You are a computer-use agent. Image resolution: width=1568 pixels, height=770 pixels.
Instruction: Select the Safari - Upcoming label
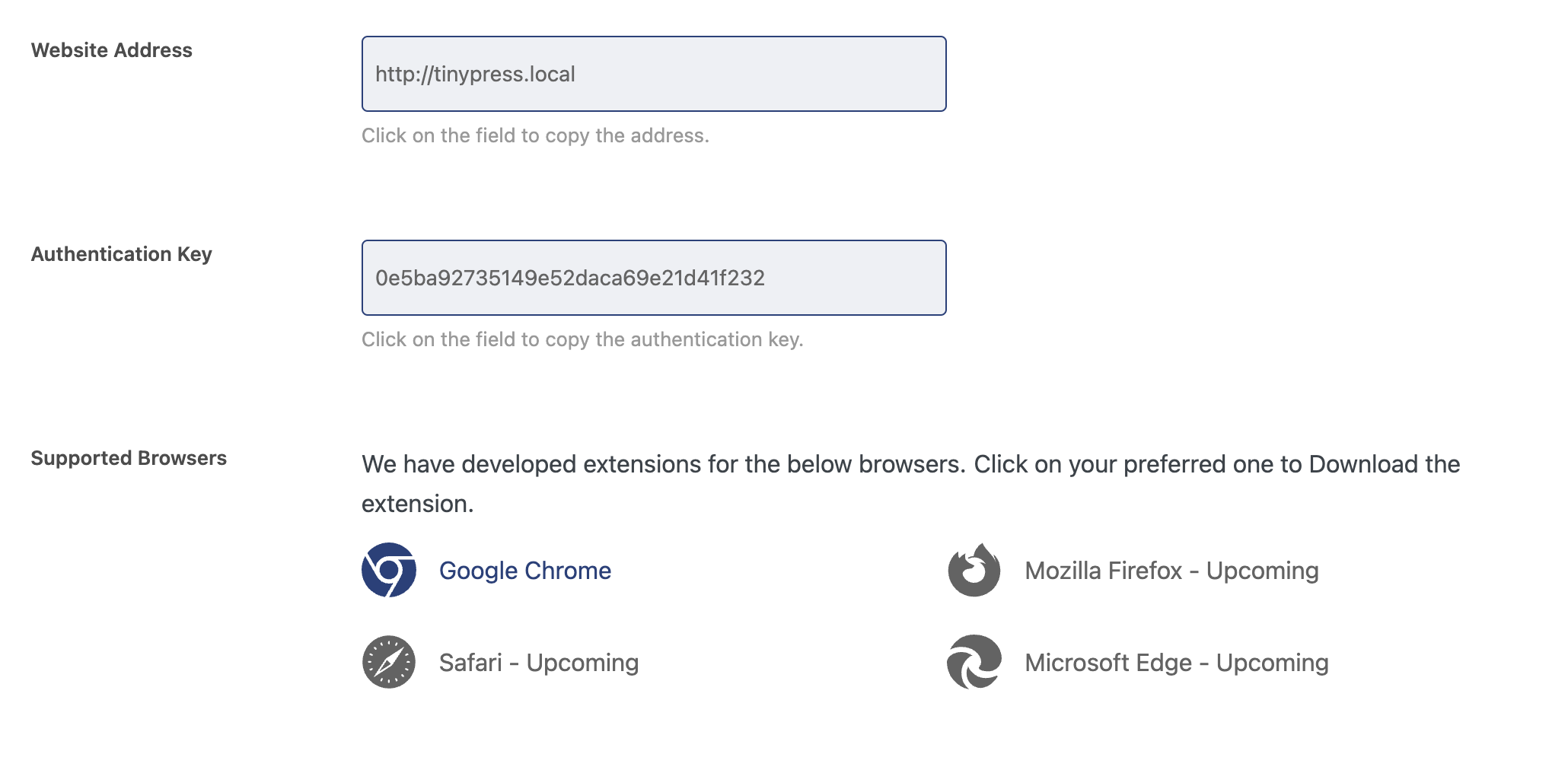pyautogui.click(x=539, y=663)
